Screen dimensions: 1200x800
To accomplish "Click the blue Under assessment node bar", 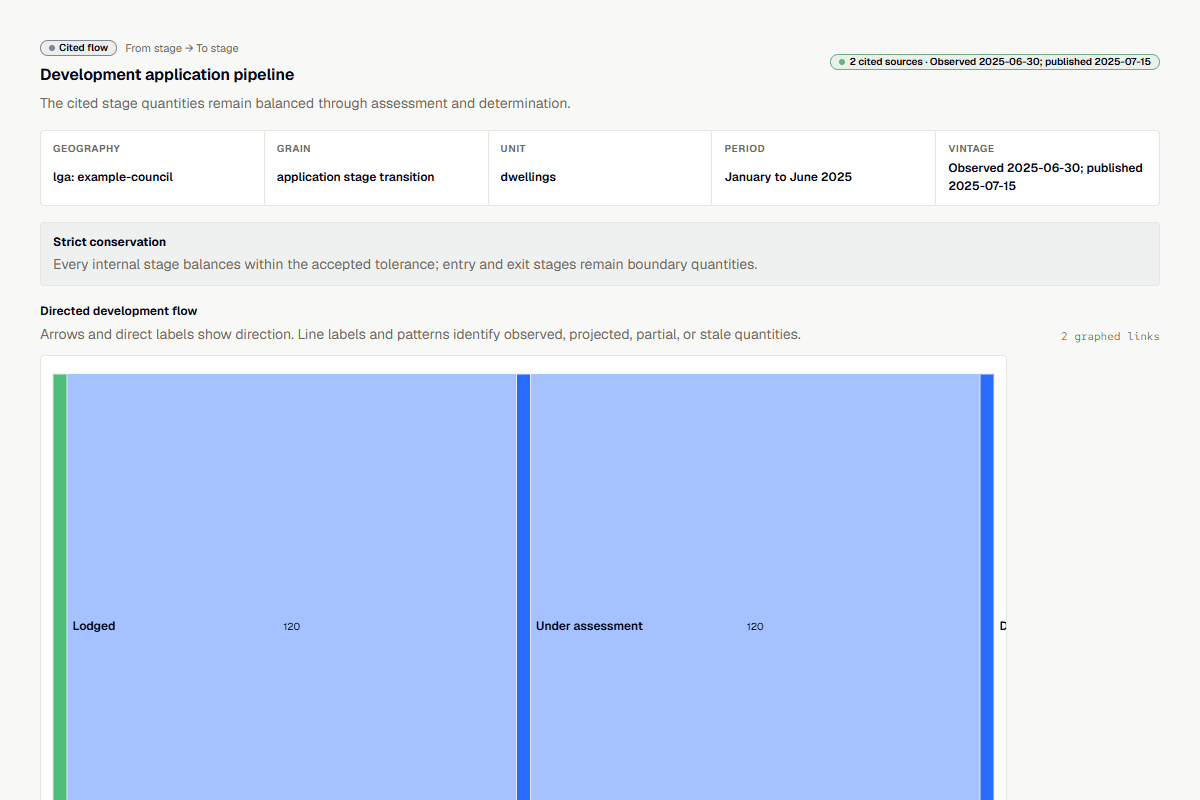I will click(523, 587).
